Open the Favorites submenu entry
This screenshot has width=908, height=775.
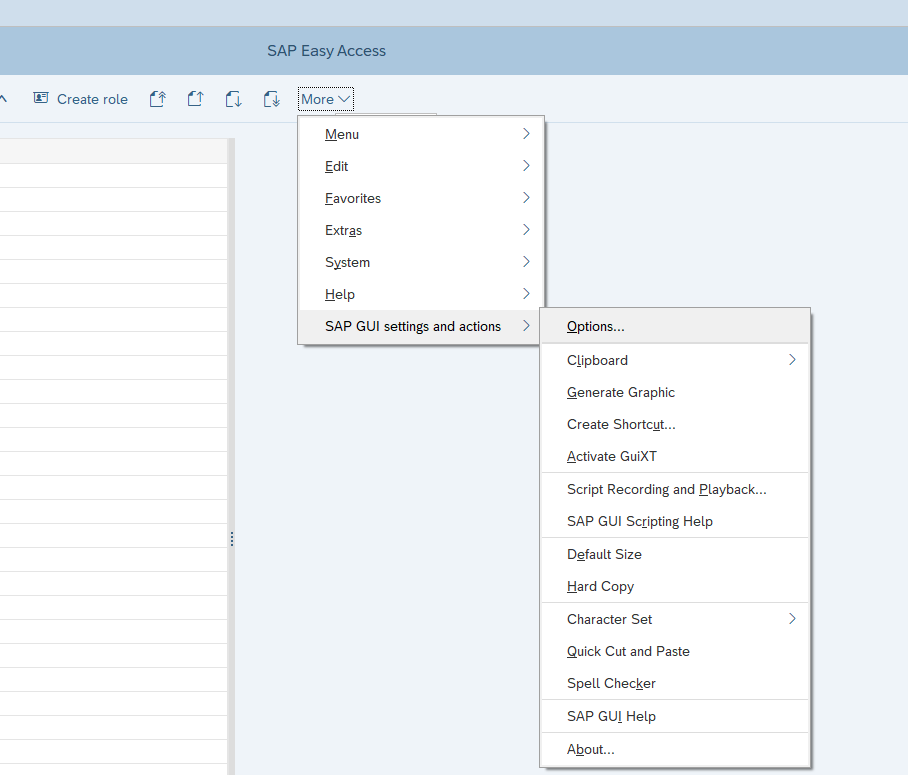(x=421, y=198)
